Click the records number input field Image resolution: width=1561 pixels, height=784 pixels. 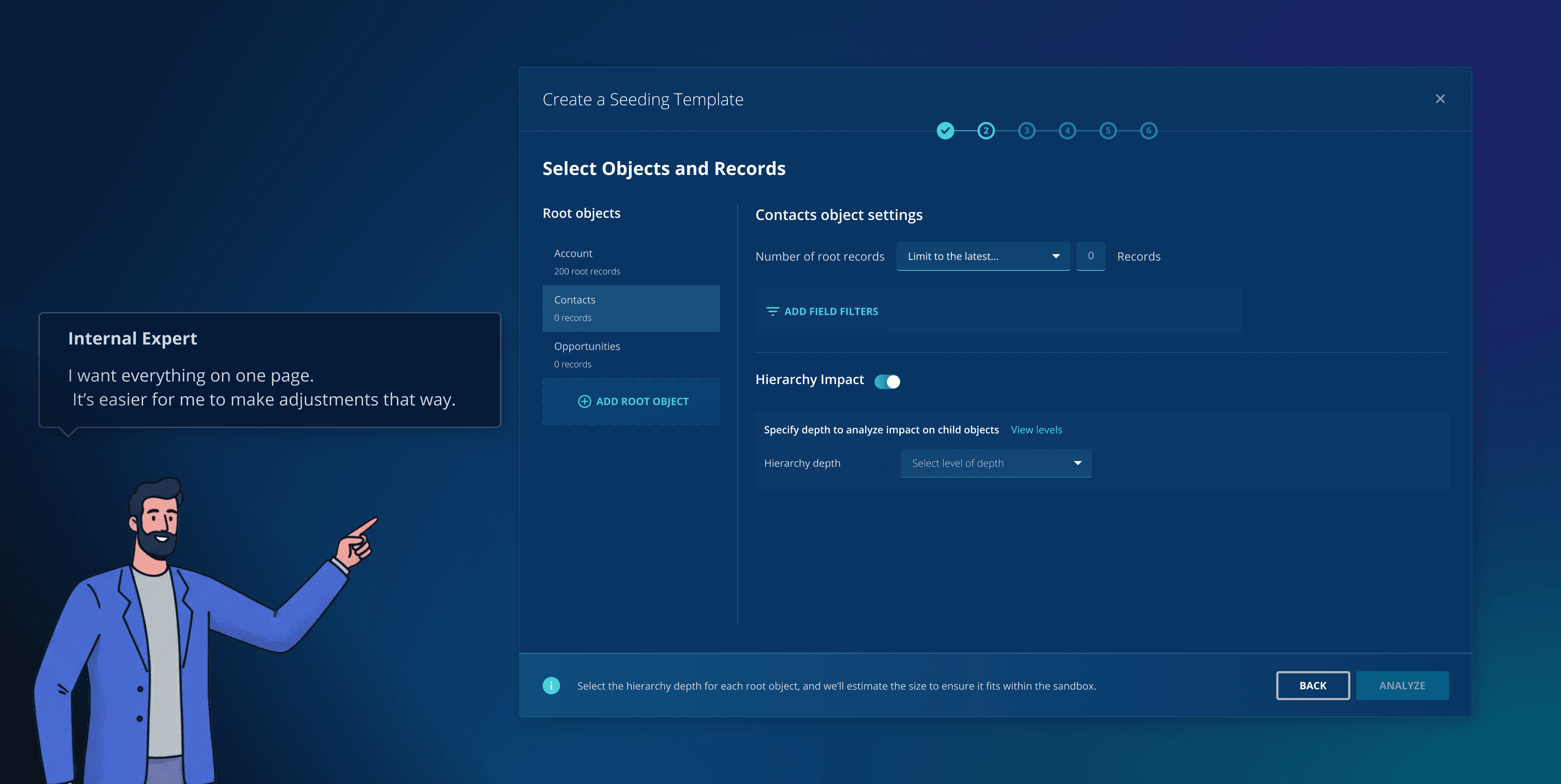pos(1090,256)
